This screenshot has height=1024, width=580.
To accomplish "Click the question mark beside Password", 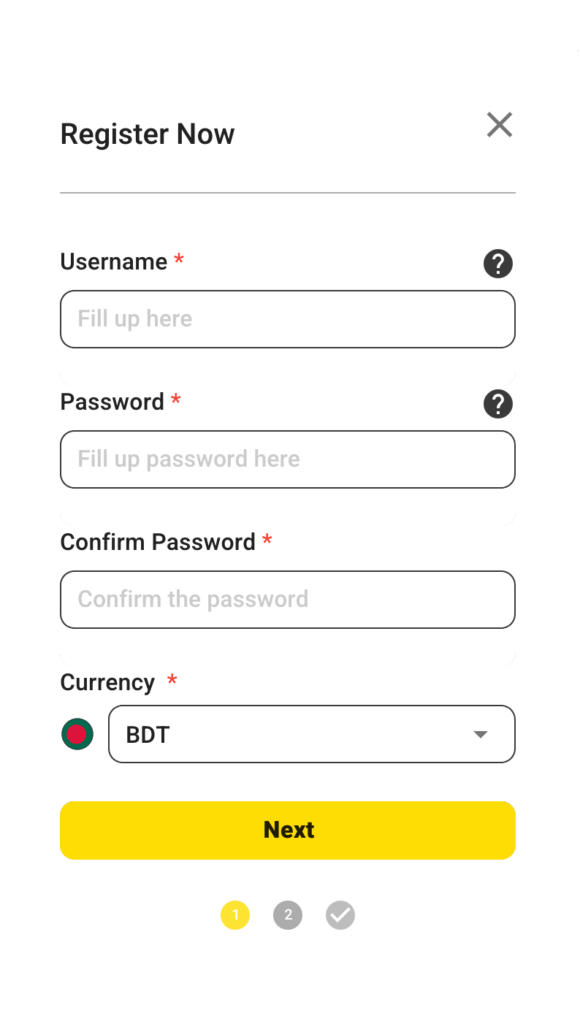I will [x=497, y=404].
